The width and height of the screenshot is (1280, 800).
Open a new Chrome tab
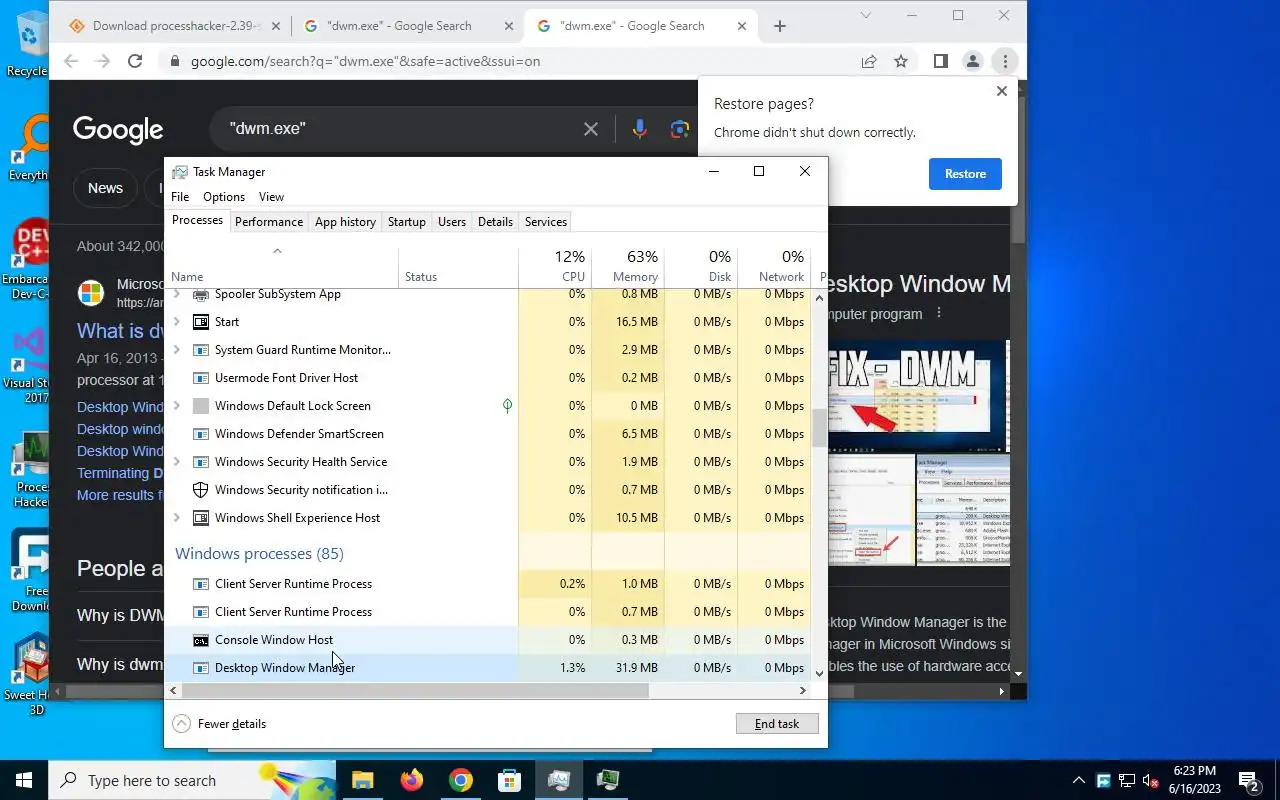click(780, 26)
